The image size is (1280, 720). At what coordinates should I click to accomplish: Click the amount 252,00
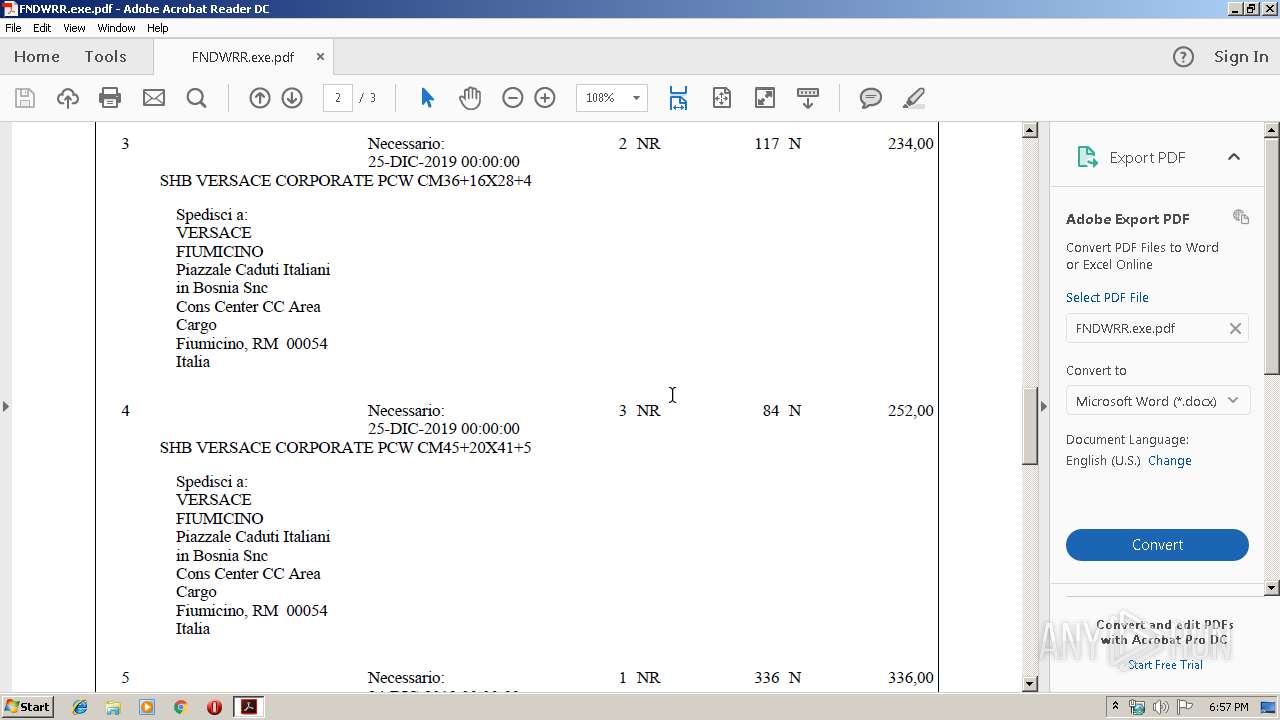click(x=910, y=411)
